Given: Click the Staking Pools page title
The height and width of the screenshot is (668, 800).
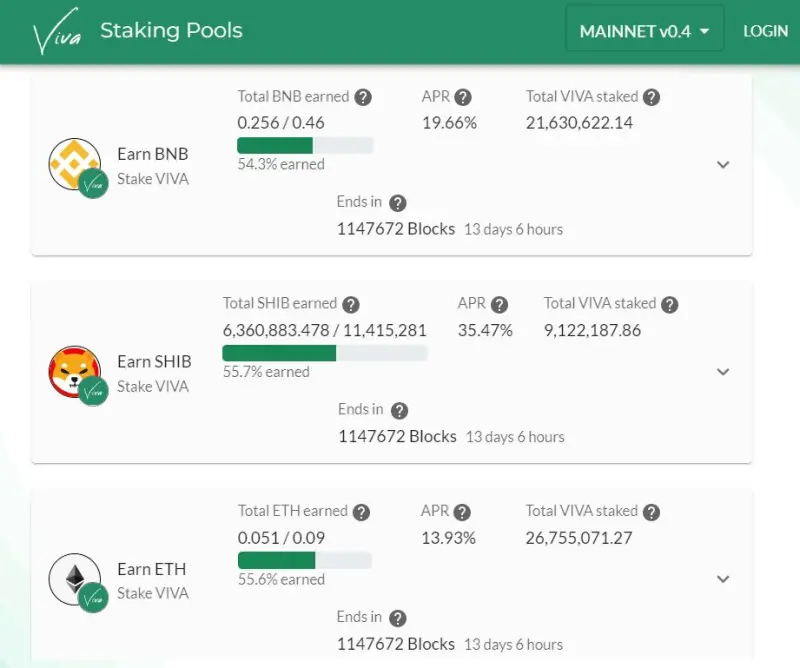Looking at the screenshot, I should [x=171, y=31].
